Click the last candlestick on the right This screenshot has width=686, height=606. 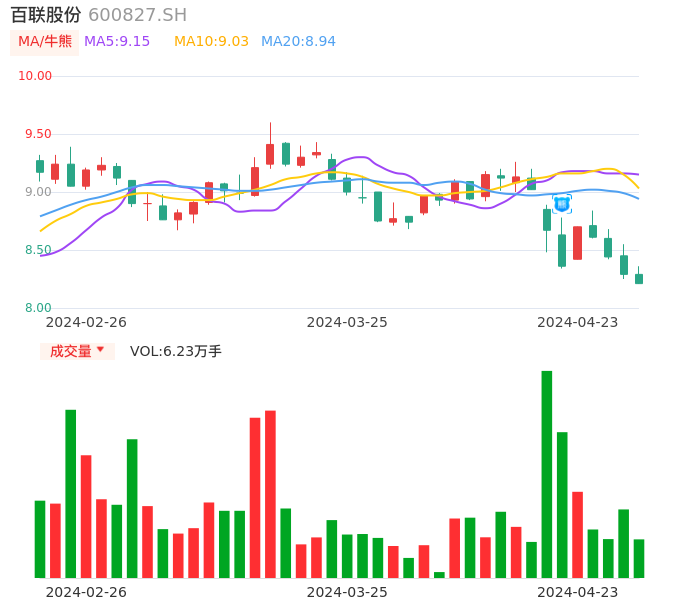click(639, 278)
